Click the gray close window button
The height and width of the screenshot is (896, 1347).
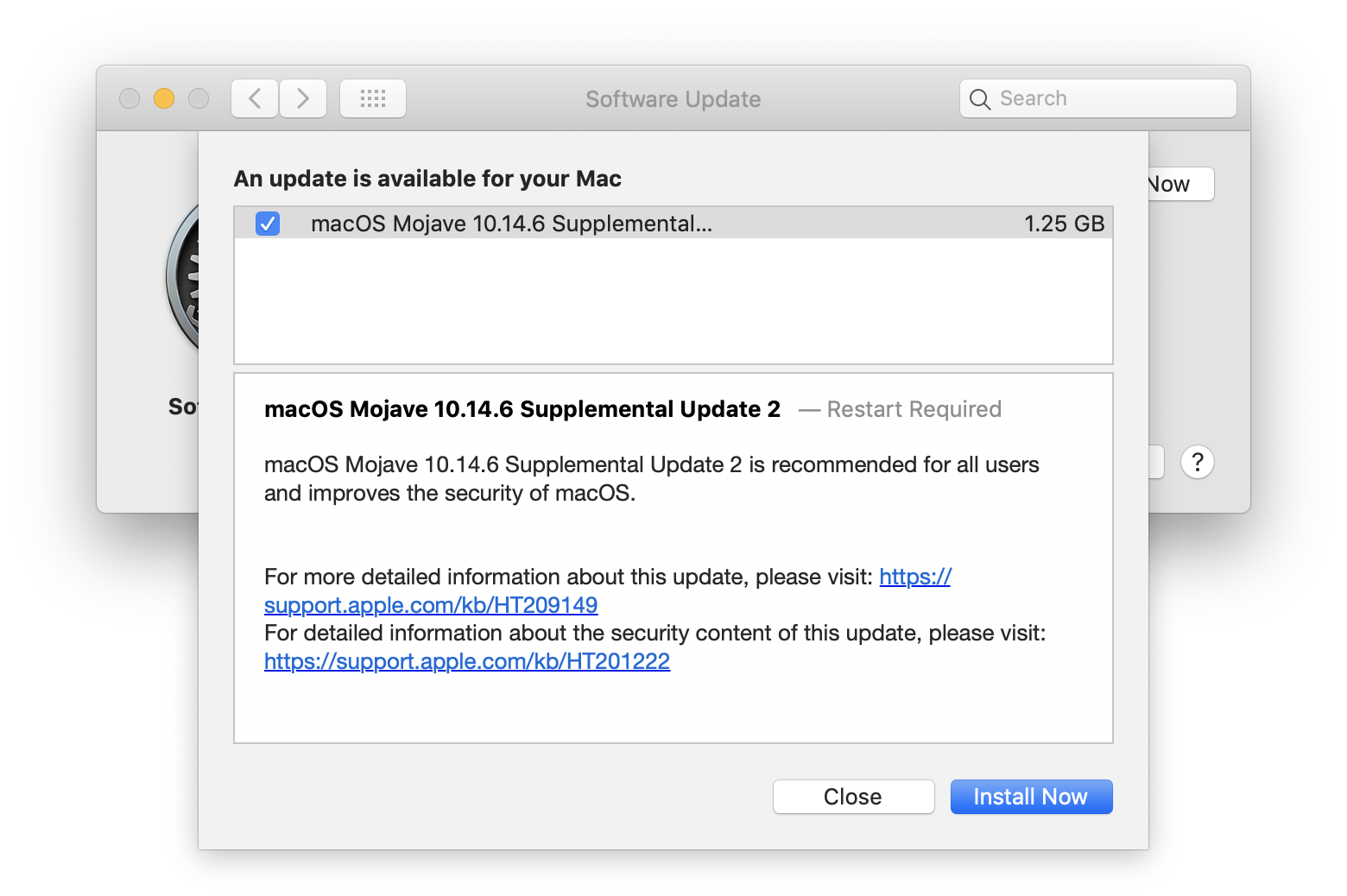click(x=130, y=98)
